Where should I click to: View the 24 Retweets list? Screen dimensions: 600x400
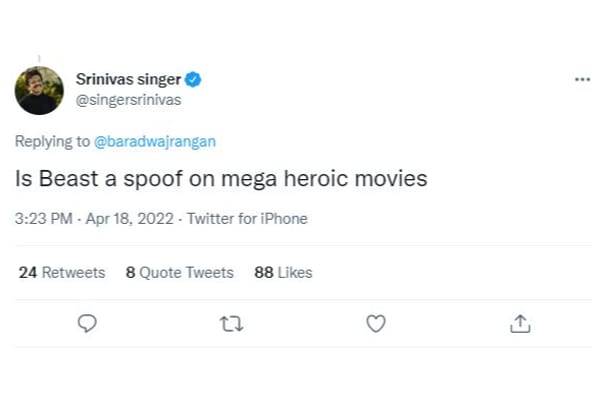click(x=62, y=272)
